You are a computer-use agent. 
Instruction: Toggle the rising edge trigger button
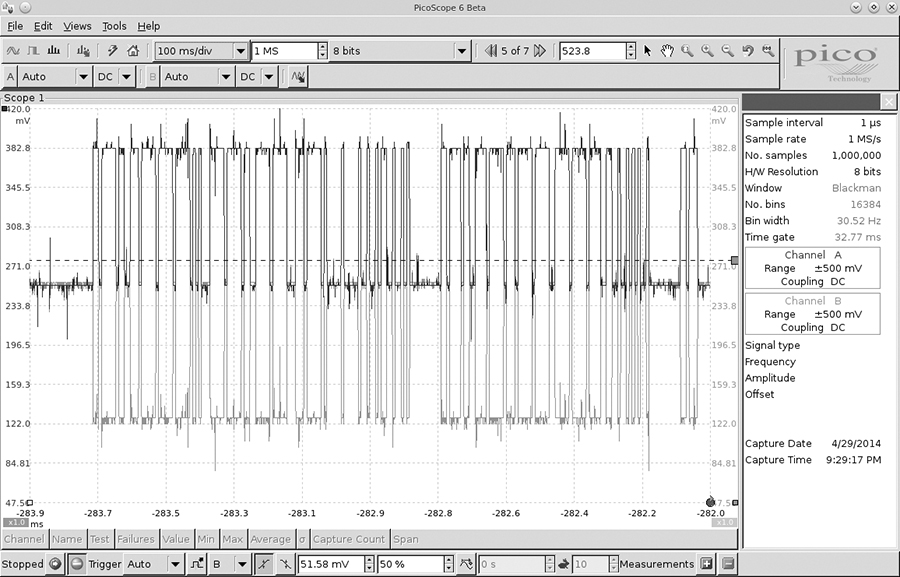pos(263,564)
